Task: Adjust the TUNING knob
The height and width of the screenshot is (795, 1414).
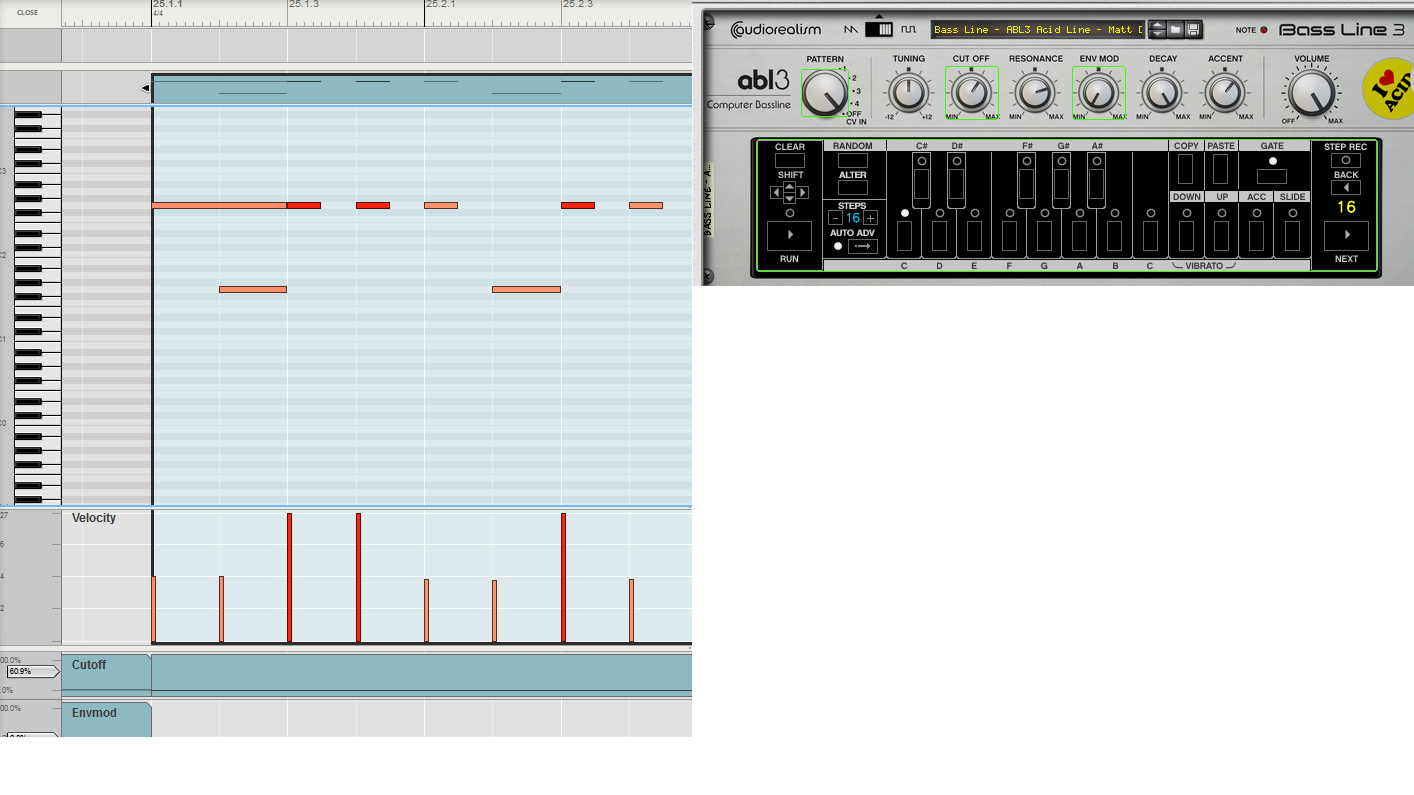Action: pyautogui.click(x=909, y=93)
